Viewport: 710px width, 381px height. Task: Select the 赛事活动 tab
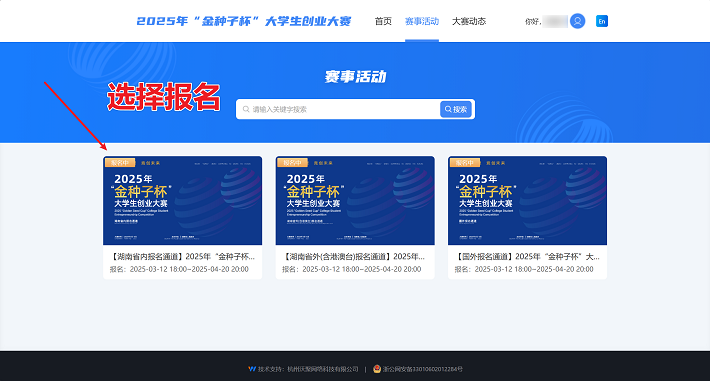(422, 21)
